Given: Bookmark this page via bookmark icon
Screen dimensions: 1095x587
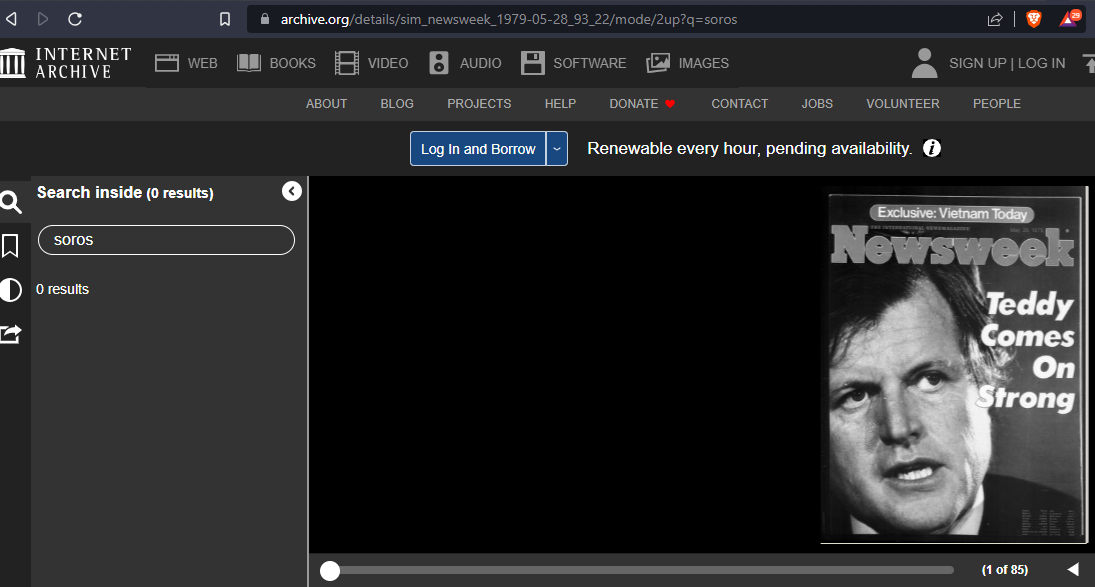Looking at the screenshot, I should click(225, 19).
